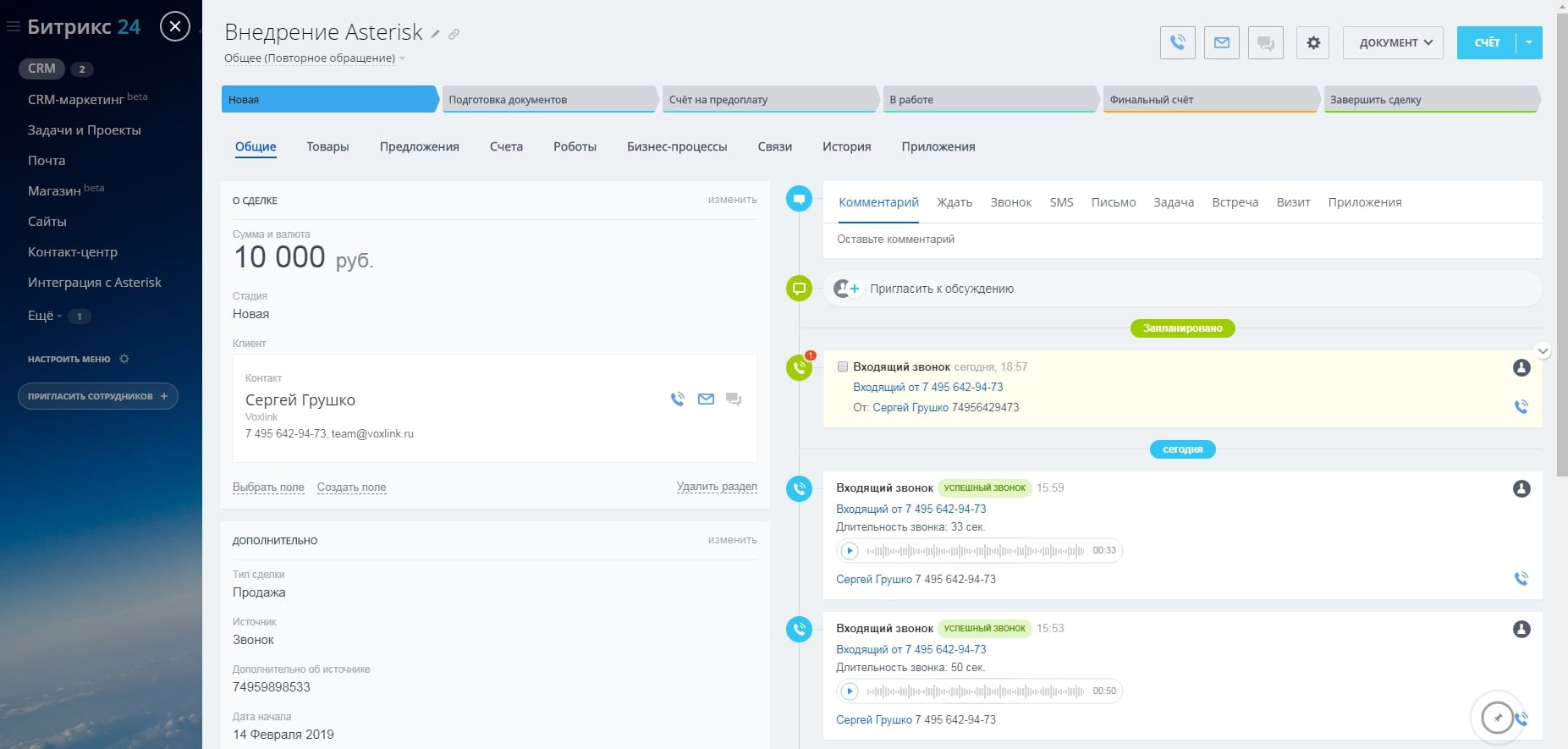Email Сергей Грушко via contact card envelope icon

[706, 399]
